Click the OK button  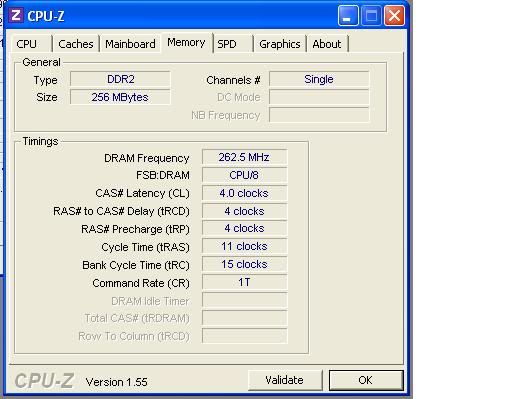(366, 380)
